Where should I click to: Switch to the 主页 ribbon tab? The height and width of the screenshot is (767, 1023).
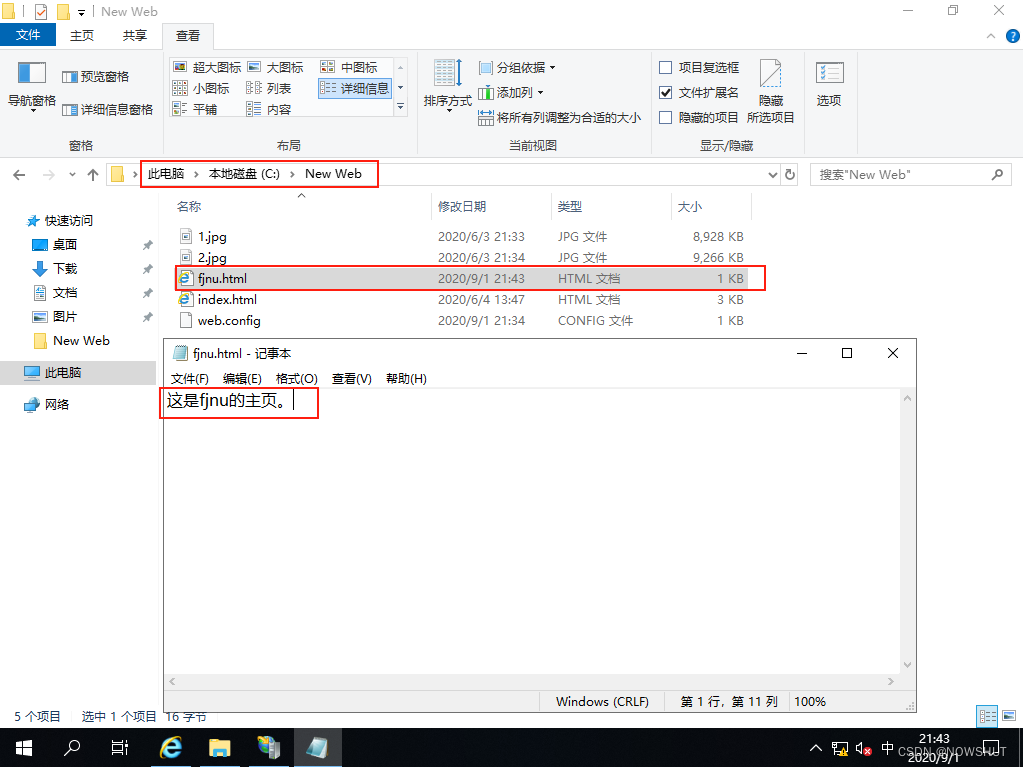[x=80, y=33]
